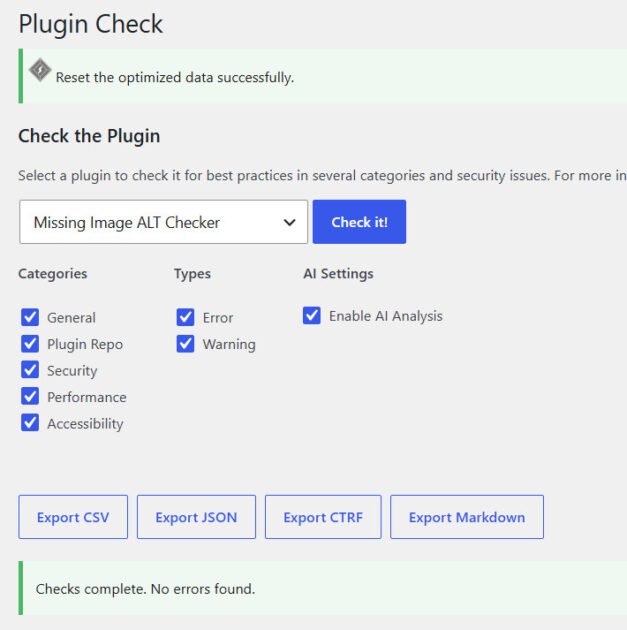Screen dimensions: 627x630
Task: Click the Plugin Check page title
Action: (x=90, y=24)
